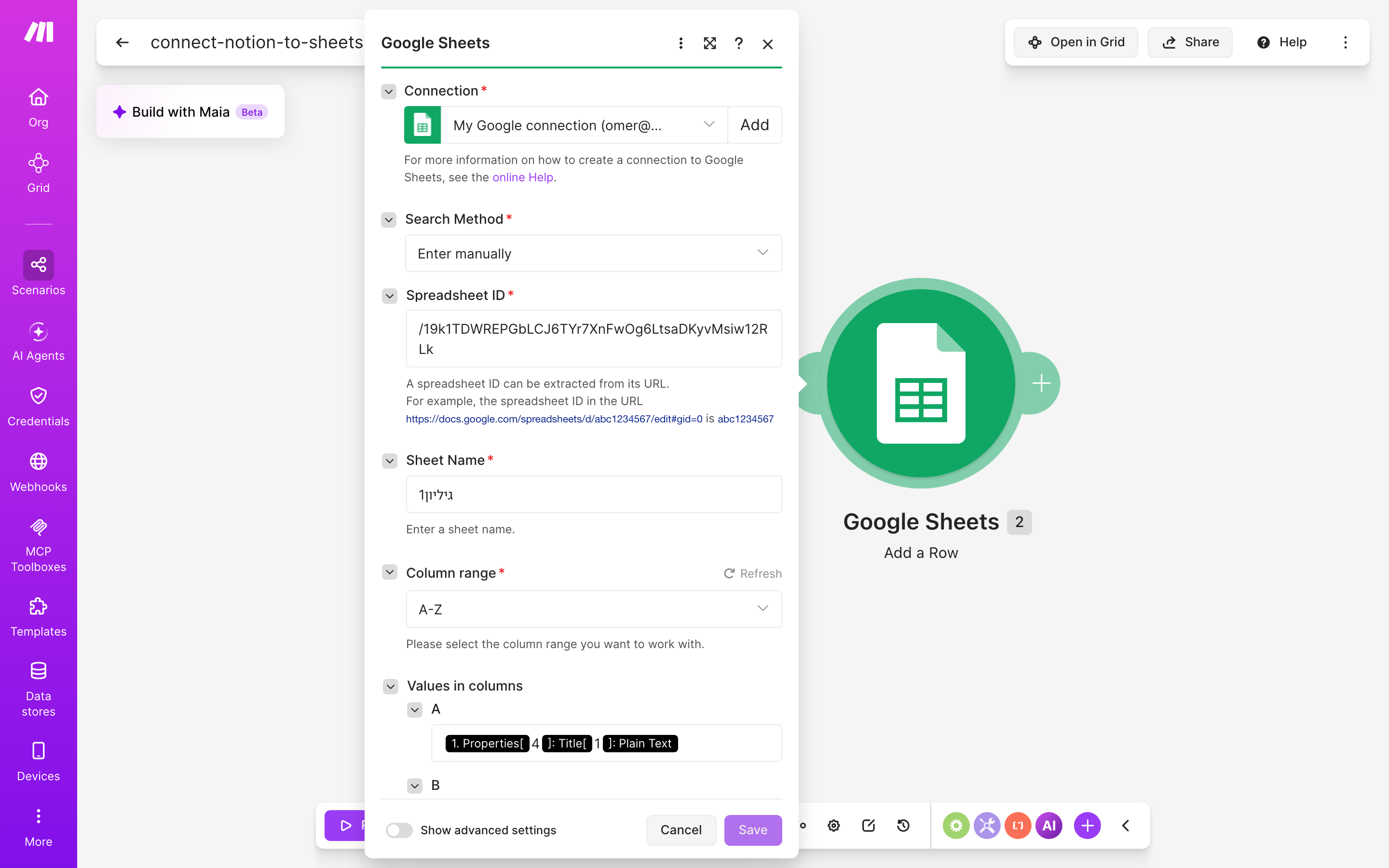Expand the Google Sheets panel to fullscreen
This screenshot has height=868, width=1389.
[x=710, y=43]
